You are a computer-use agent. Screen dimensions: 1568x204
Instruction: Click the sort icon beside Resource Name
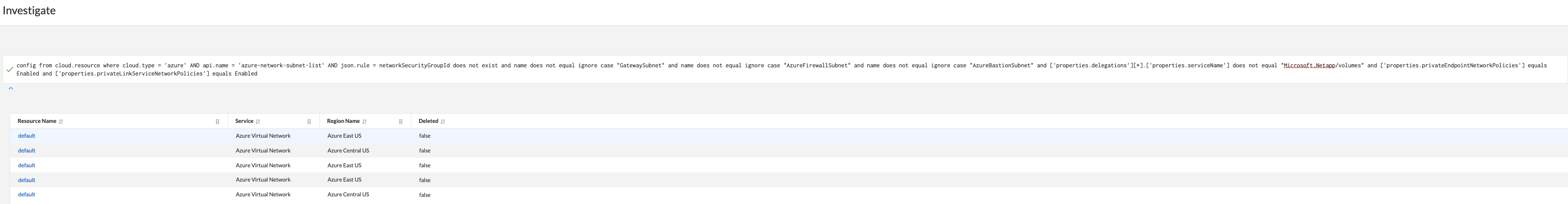coord(61,122)
